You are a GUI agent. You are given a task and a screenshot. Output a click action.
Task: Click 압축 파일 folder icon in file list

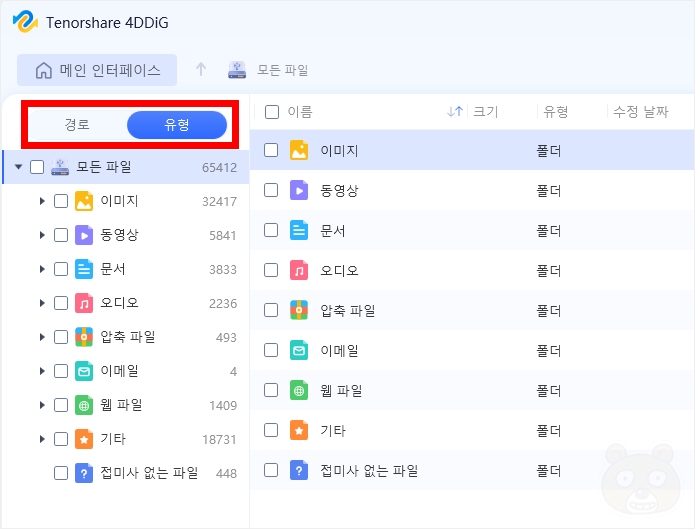[x=299, y=310]
